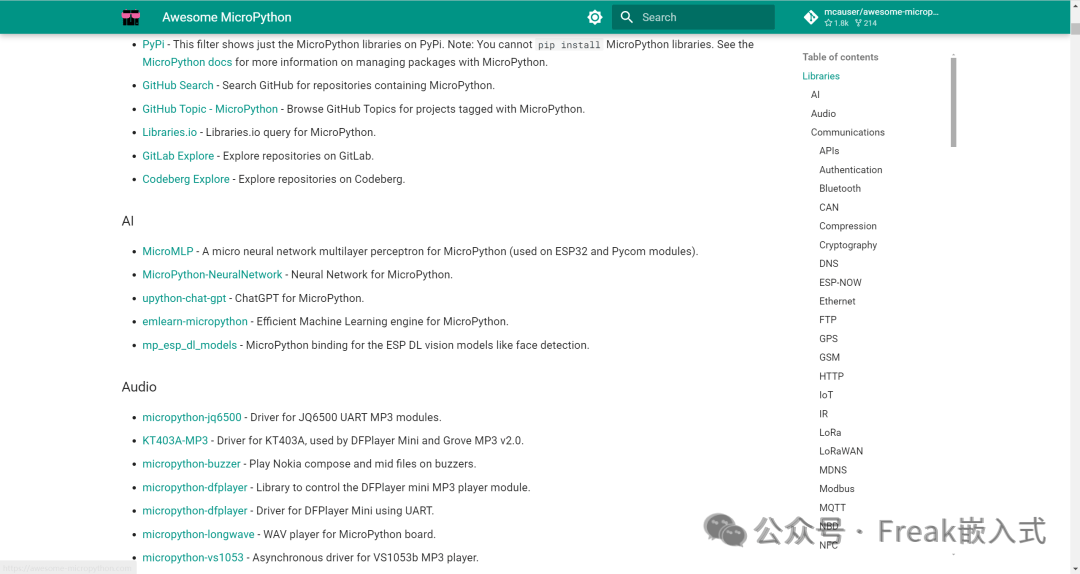Open the MicroMLP library link
This screenshot has height=574, width=1080.
pyautogui.click(x=168, y=251)
